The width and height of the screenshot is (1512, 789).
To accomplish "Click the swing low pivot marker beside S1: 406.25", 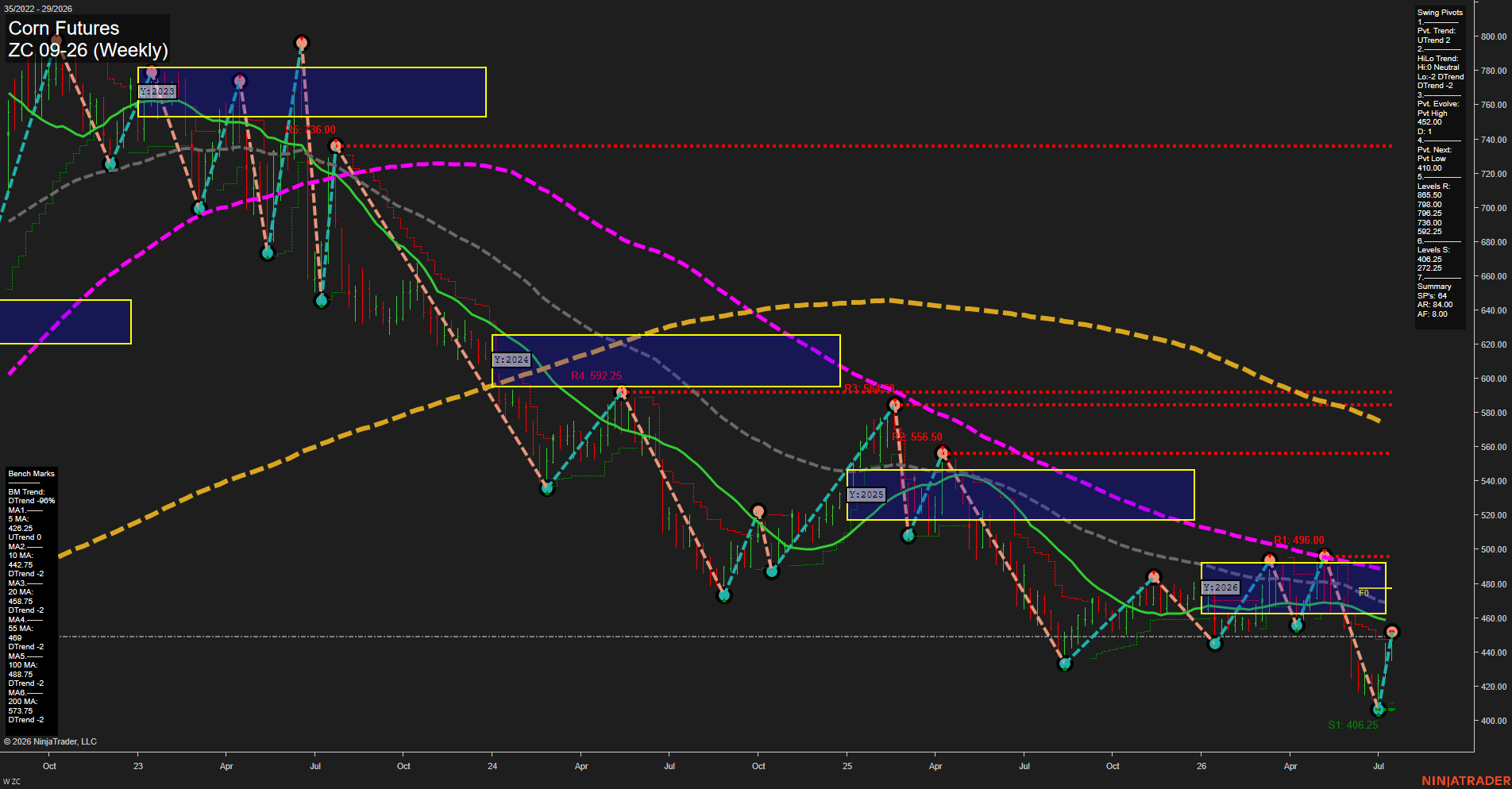I will tap(1379, 710).
